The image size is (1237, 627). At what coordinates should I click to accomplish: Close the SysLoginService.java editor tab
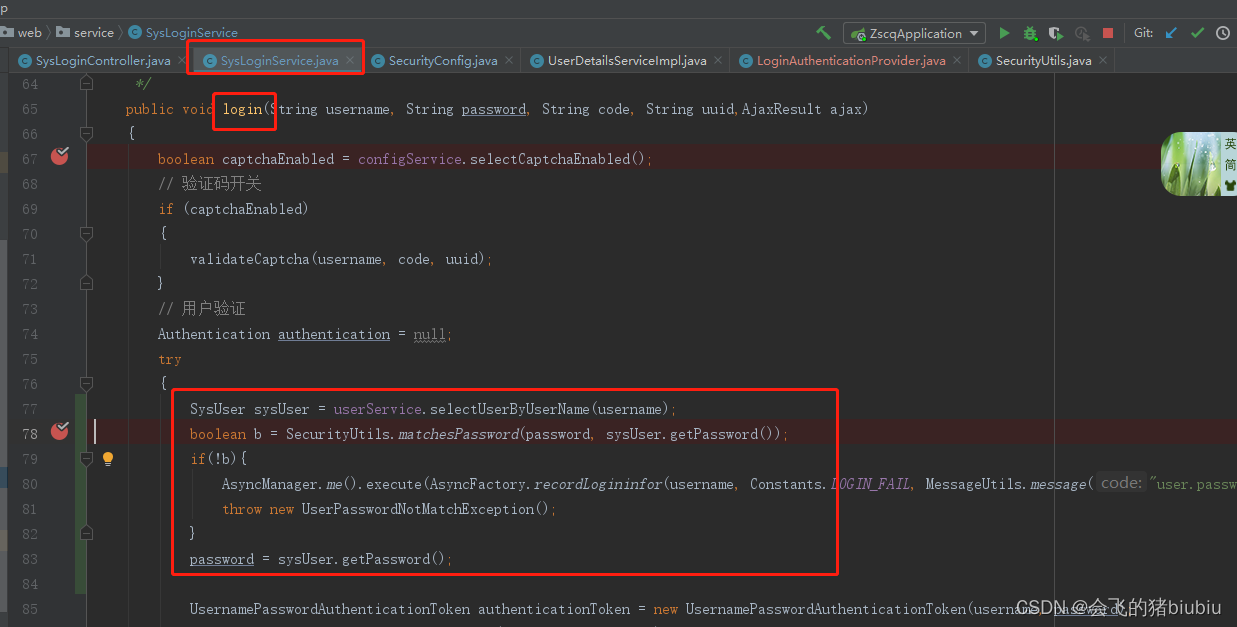tap(352, 59)
